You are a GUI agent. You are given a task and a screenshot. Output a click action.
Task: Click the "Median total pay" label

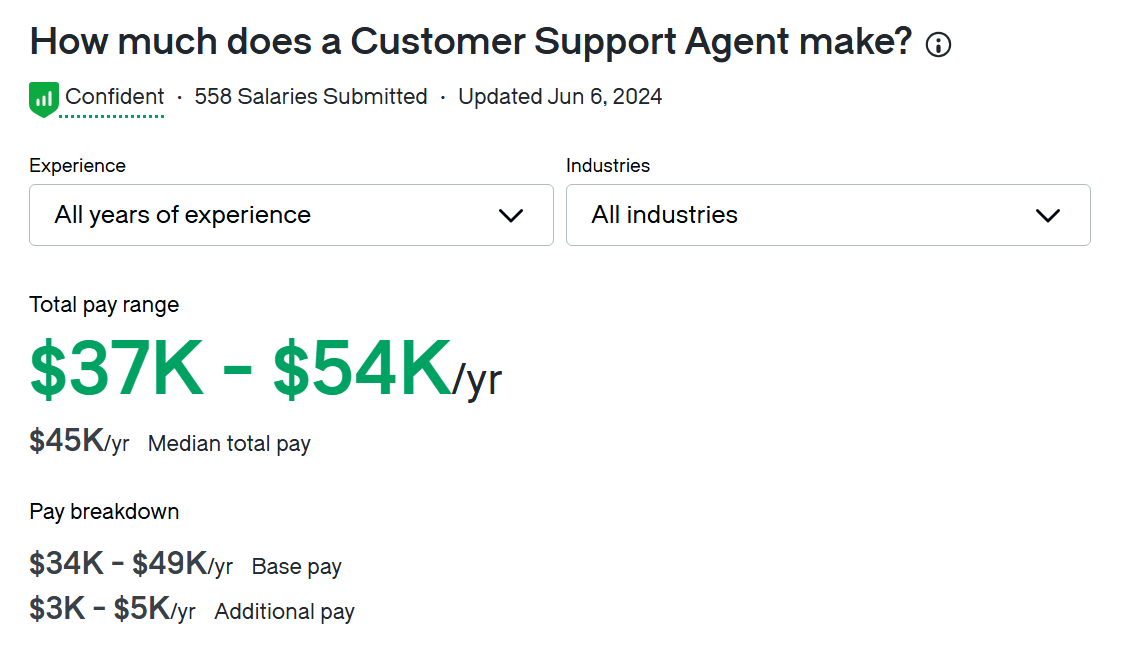point(229,444)
